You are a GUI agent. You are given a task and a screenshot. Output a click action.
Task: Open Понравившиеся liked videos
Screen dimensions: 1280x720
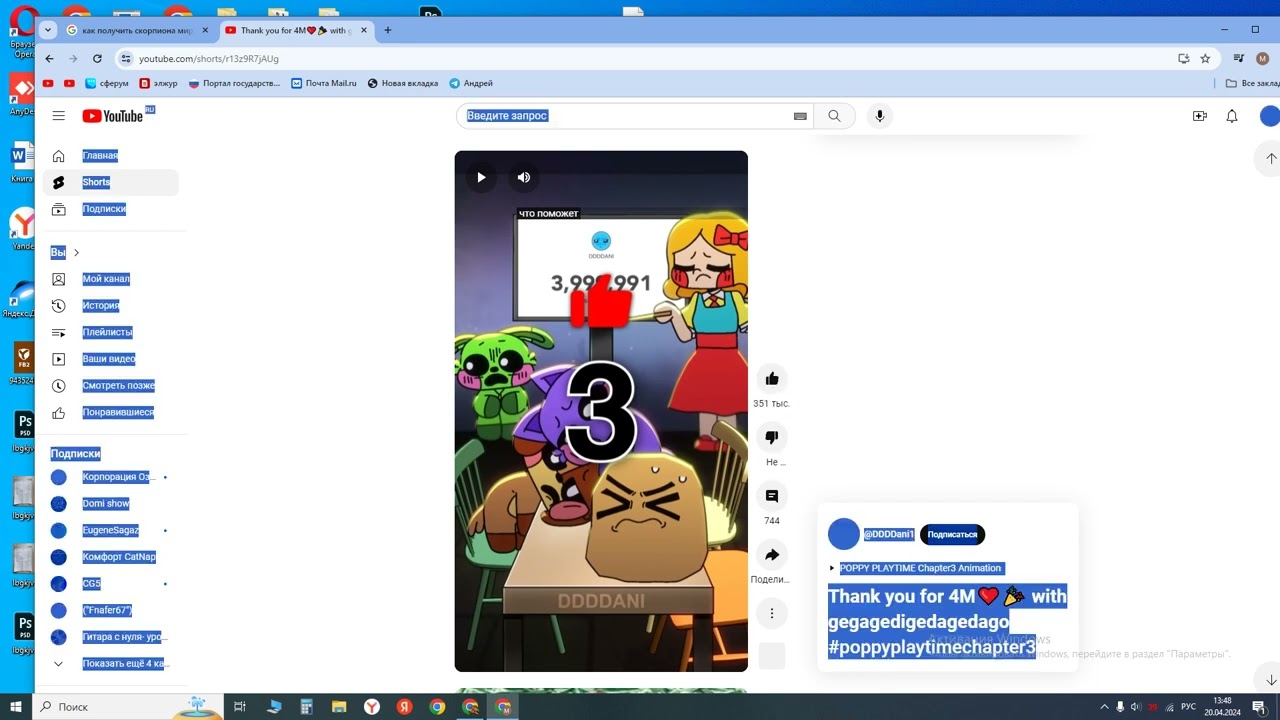coord(111,412)
